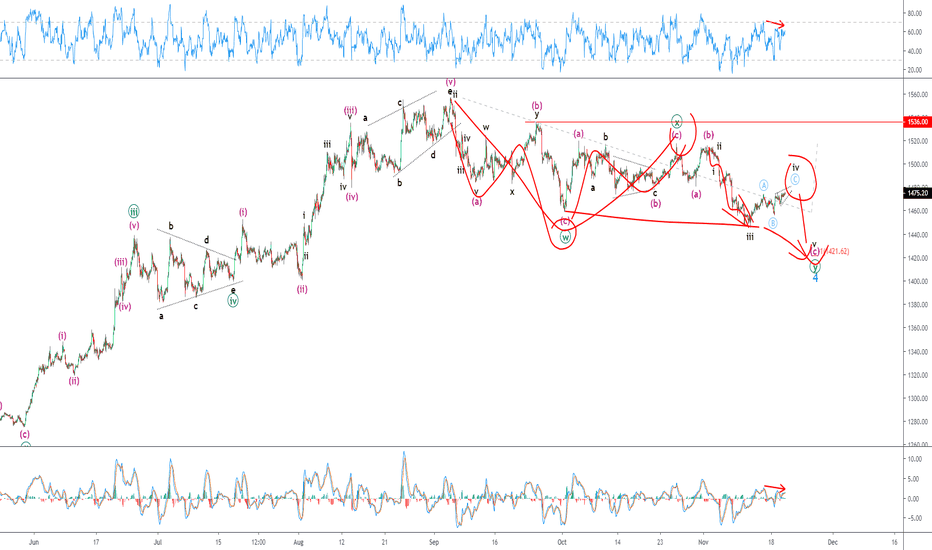932x550 pixels.
Task: Click 1420.00 on the price scale
Action: pos(918,258)
